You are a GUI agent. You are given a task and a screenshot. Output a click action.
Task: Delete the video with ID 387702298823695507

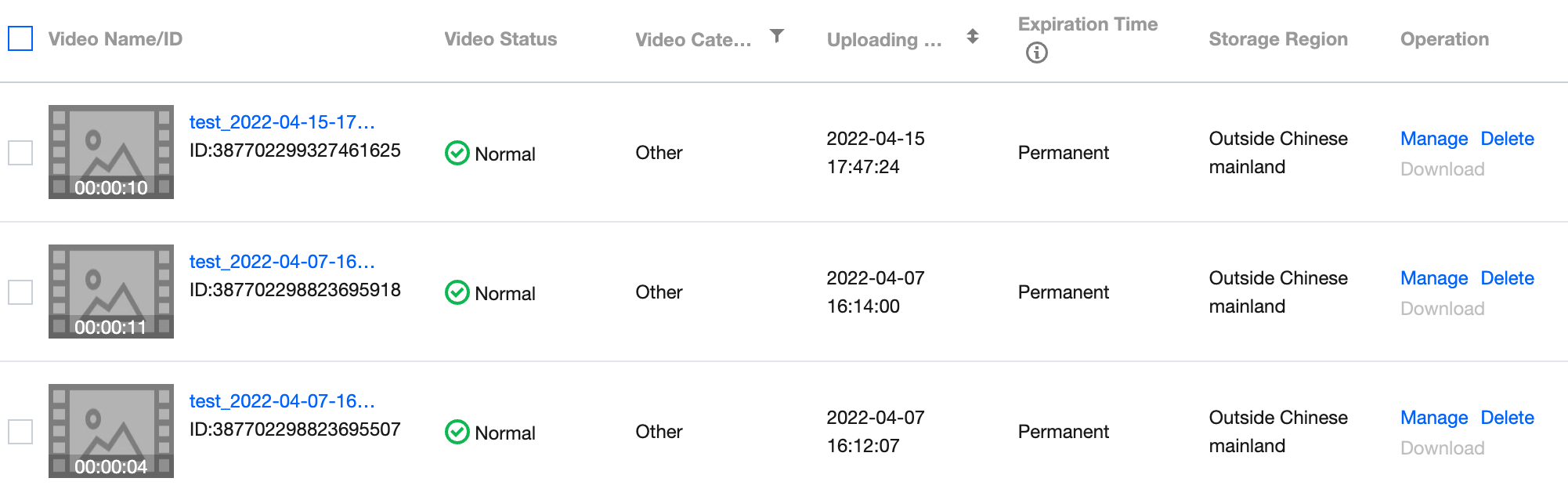(1507, 418)
